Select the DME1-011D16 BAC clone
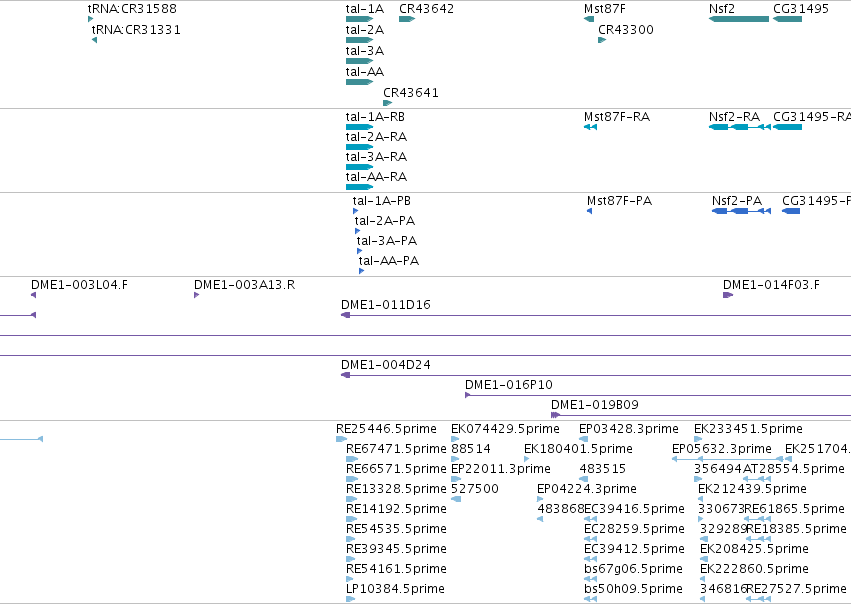Screen dimensions: 851x604 [596, 315]
